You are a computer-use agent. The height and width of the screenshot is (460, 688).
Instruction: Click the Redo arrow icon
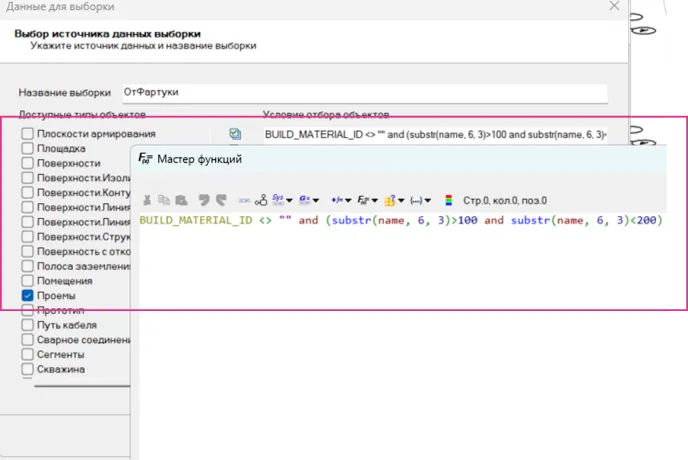tap(221, 200)
